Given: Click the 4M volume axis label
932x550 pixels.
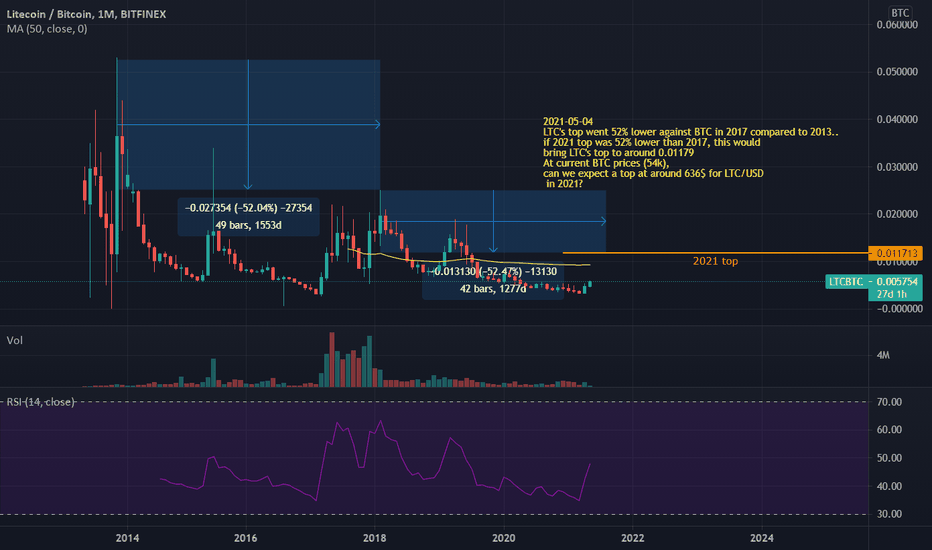Looking at the screenshot, I should [883, 355].
